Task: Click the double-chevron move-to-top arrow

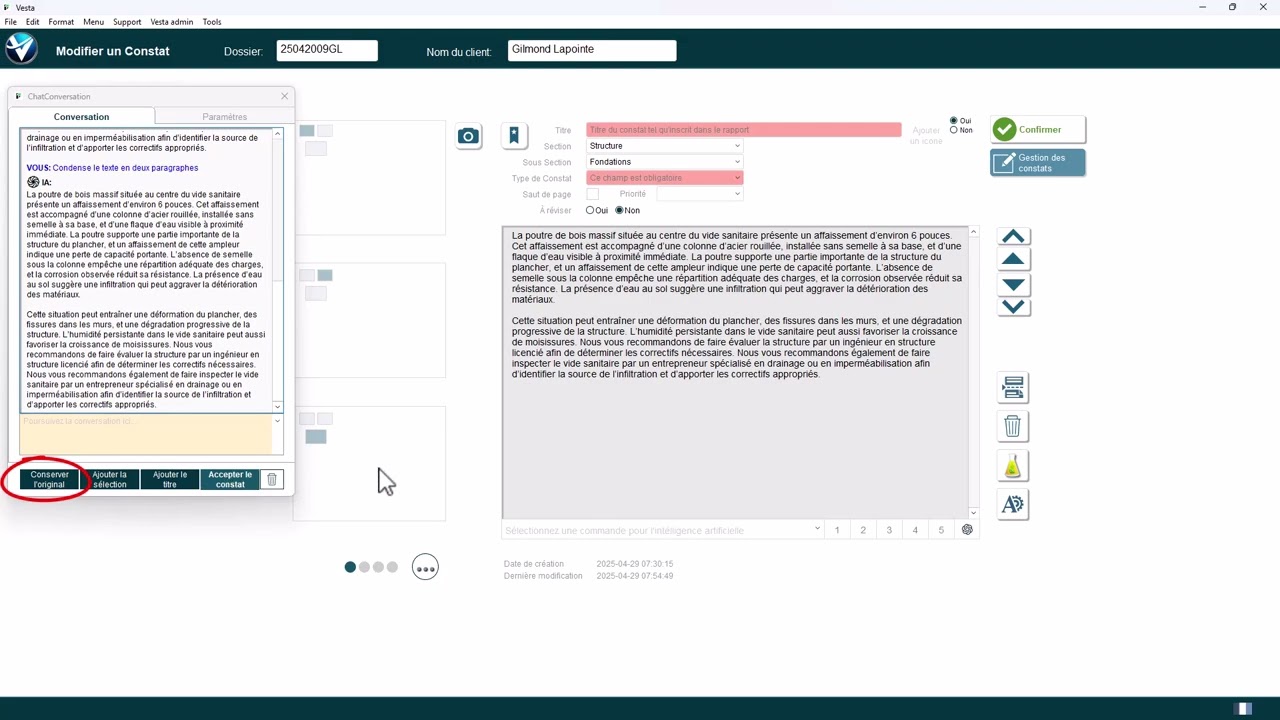Action: [x=1013, y=237]
